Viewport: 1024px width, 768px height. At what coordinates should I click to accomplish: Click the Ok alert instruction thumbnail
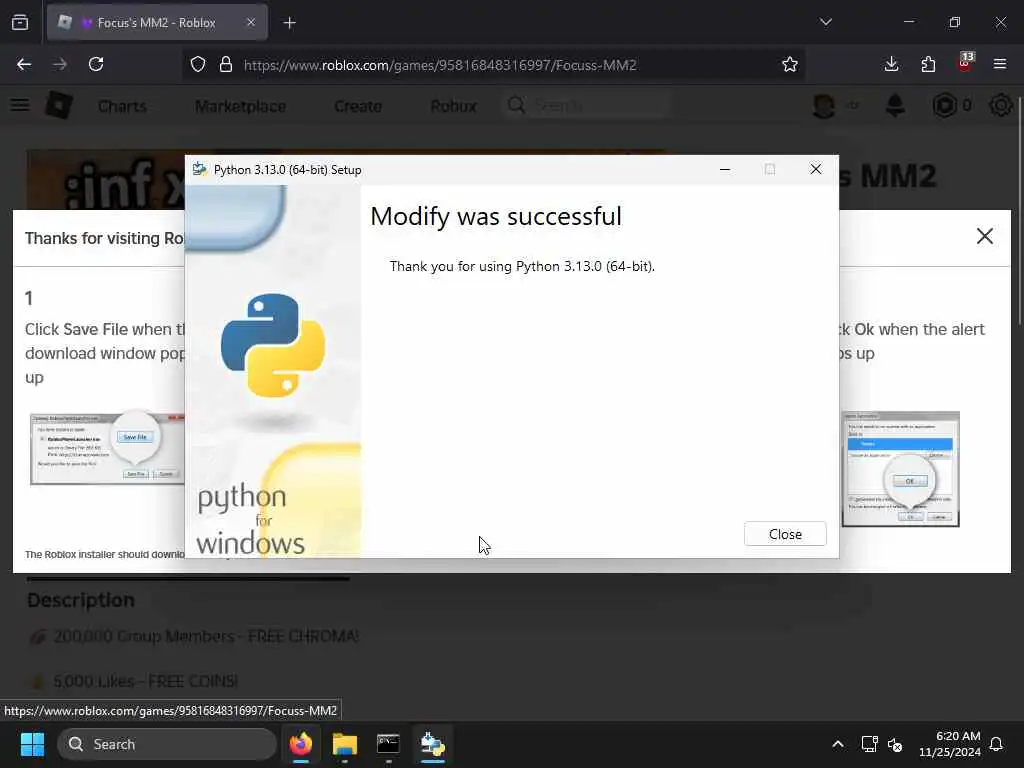pyautogui.click(x=901, y=469)
